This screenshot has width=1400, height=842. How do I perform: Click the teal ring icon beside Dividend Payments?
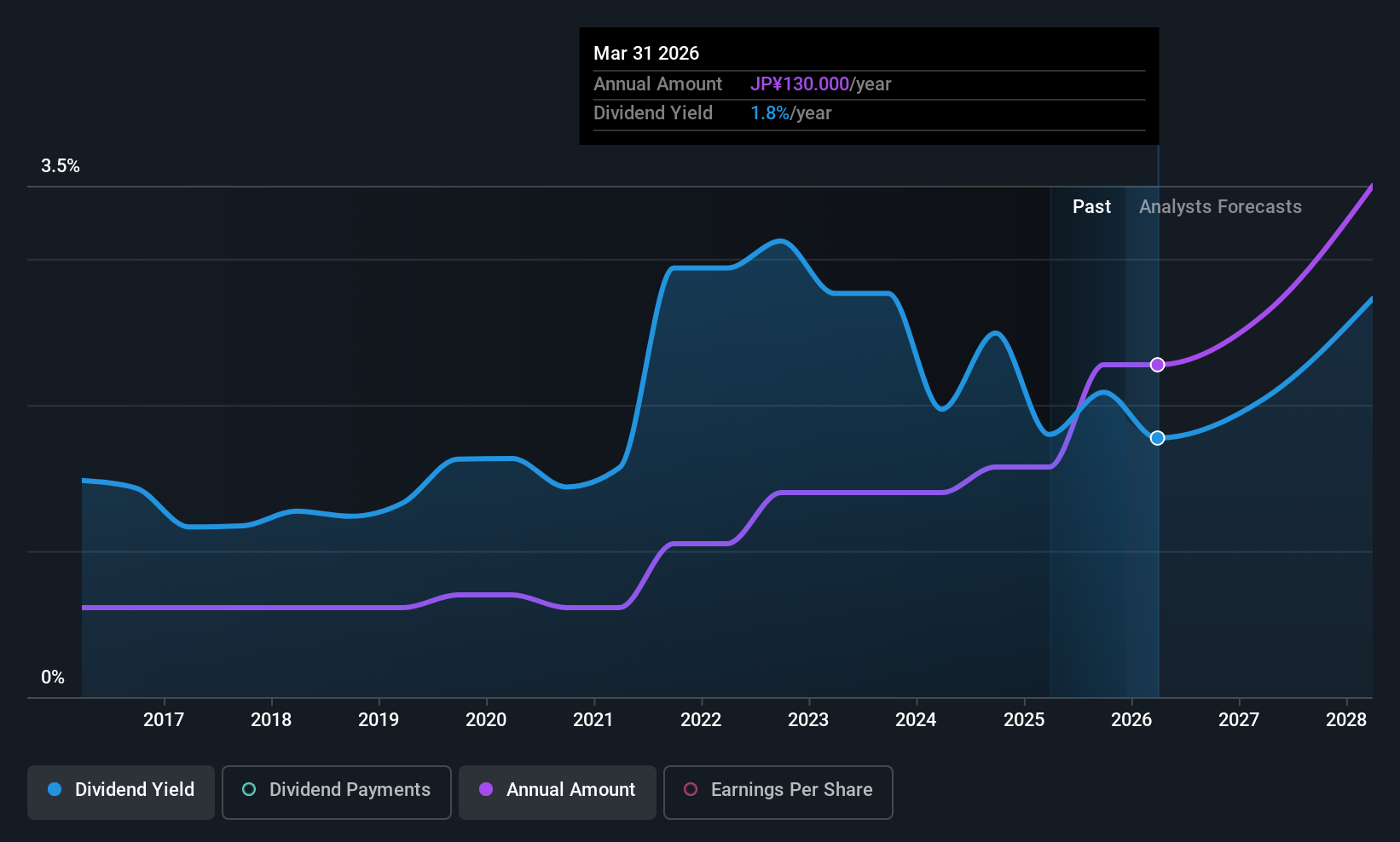(x=249, y=790)
